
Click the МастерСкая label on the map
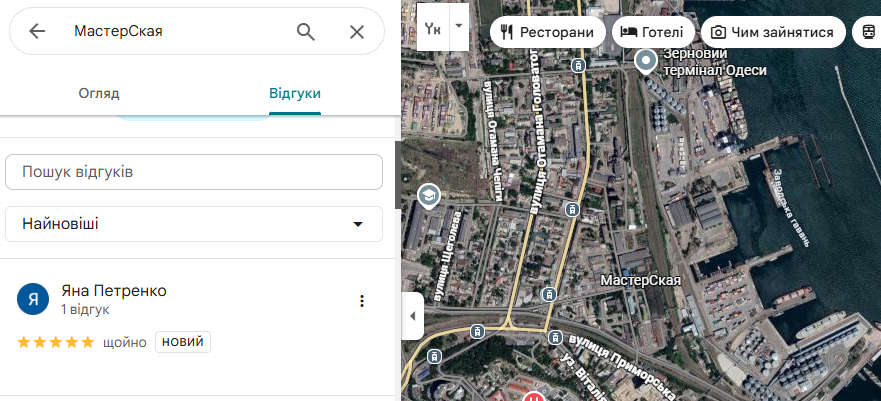(x=641, y=280)
